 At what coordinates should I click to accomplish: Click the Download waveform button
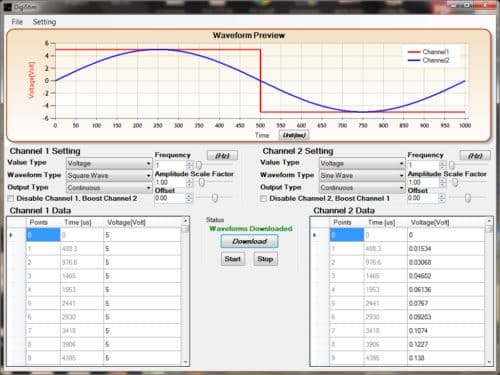[x=249, y=241]
